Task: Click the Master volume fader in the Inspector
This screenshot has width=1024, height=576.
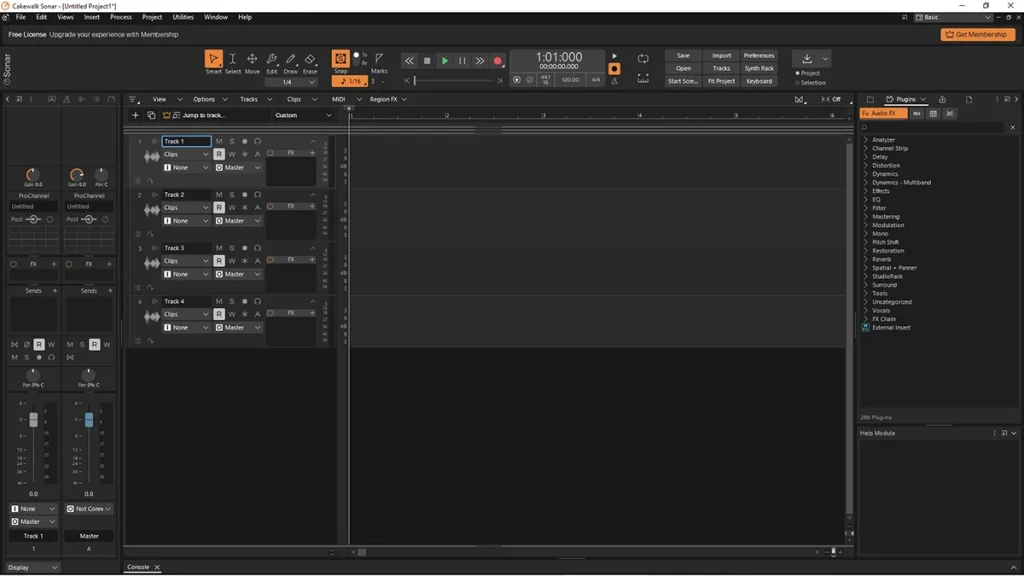Action: pyautogui.click(x=89, y=420)
